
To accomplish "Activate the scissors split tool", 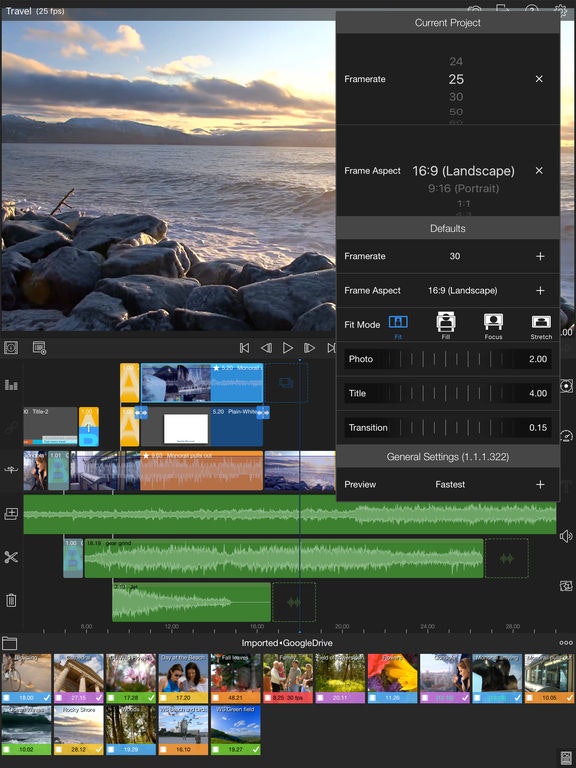I will pyautogui.click(x=11, y=557).
